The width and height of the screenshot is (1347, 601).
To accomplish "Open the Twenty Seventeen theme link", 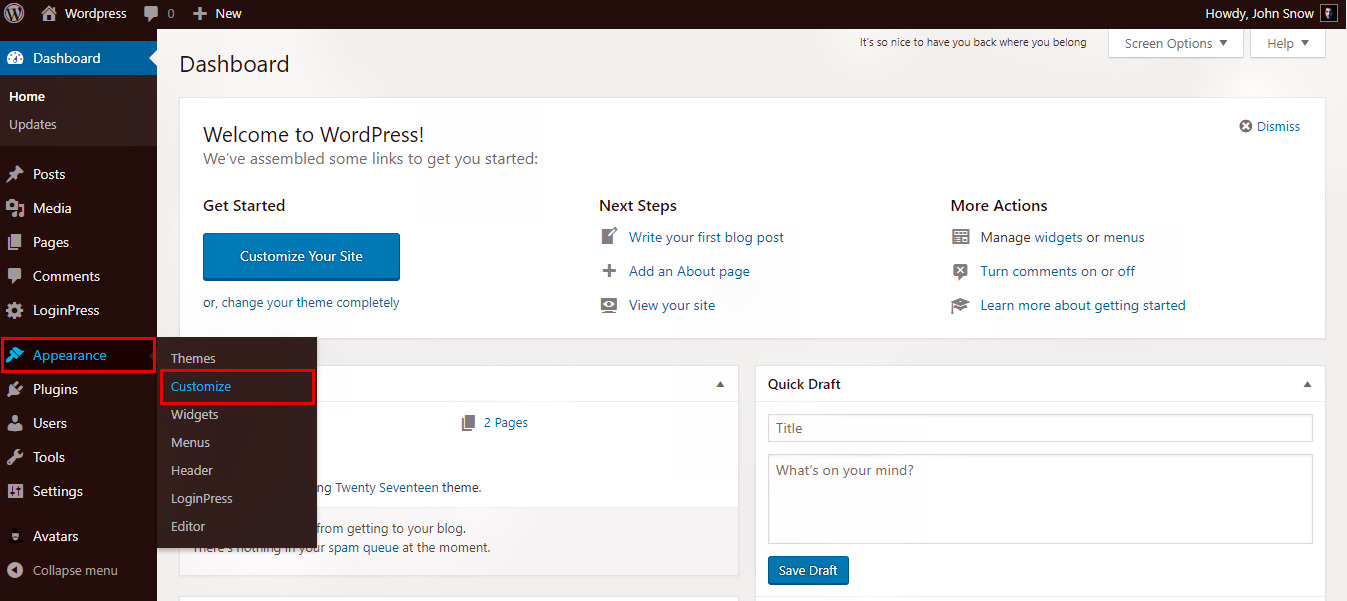I will [x=387, y=488].
